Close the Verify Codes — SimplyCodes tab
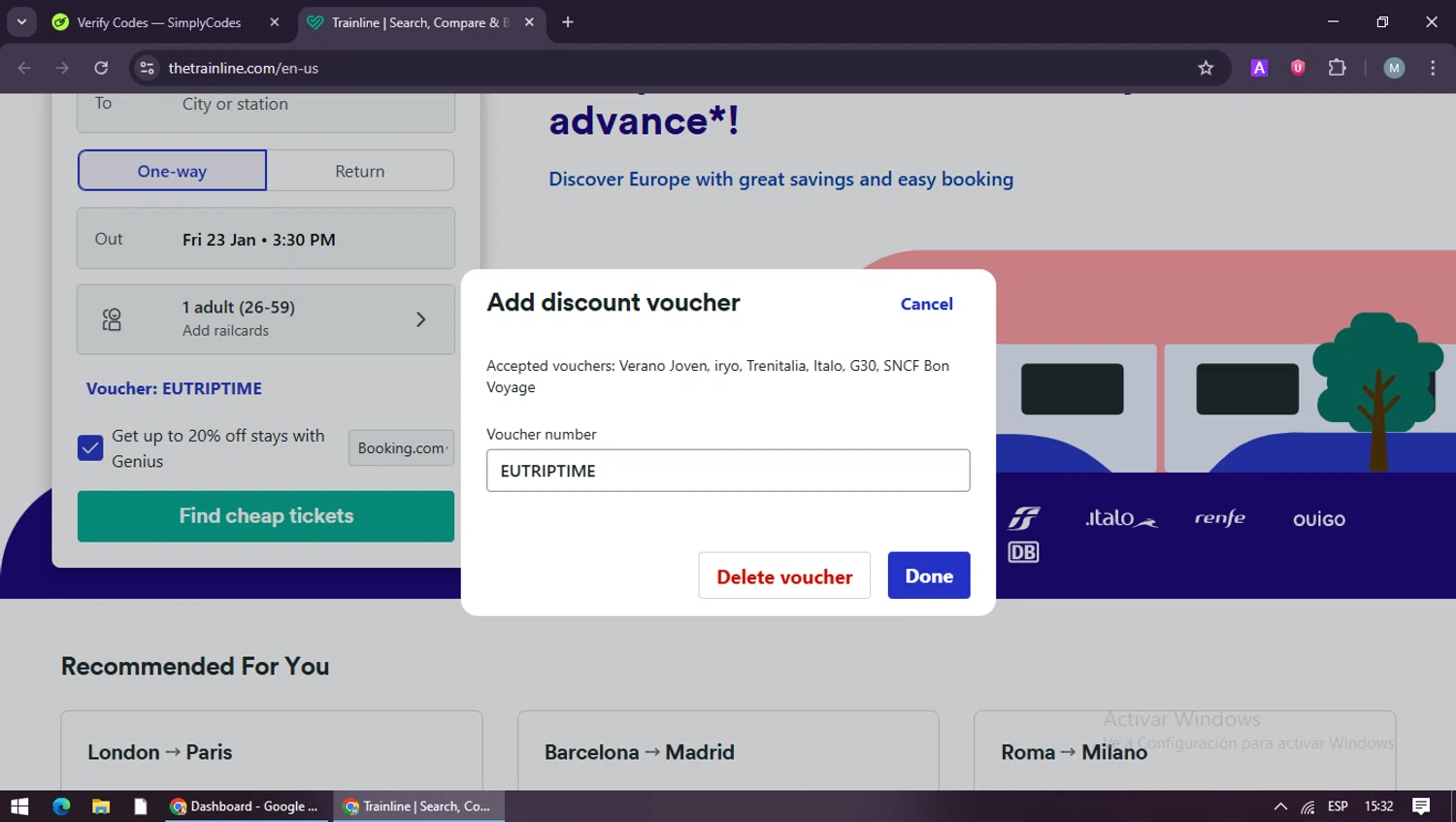1456x822 pixels. point(275,22)
